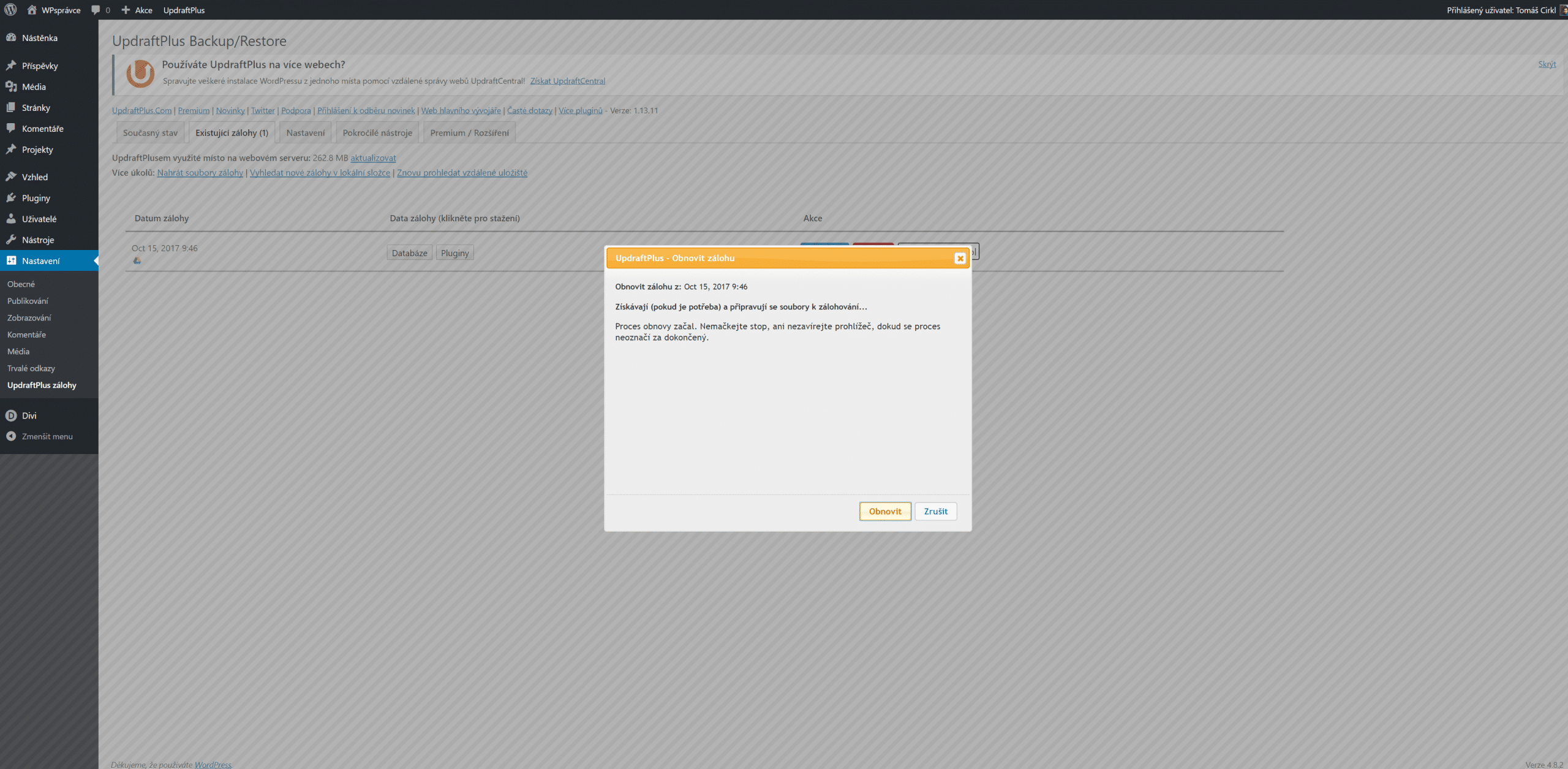Viewport: 1568px width, 769px height.
Task: Open the UpdraftPlus.Com link
Action: pyautogui.click(x=141, y=110)
